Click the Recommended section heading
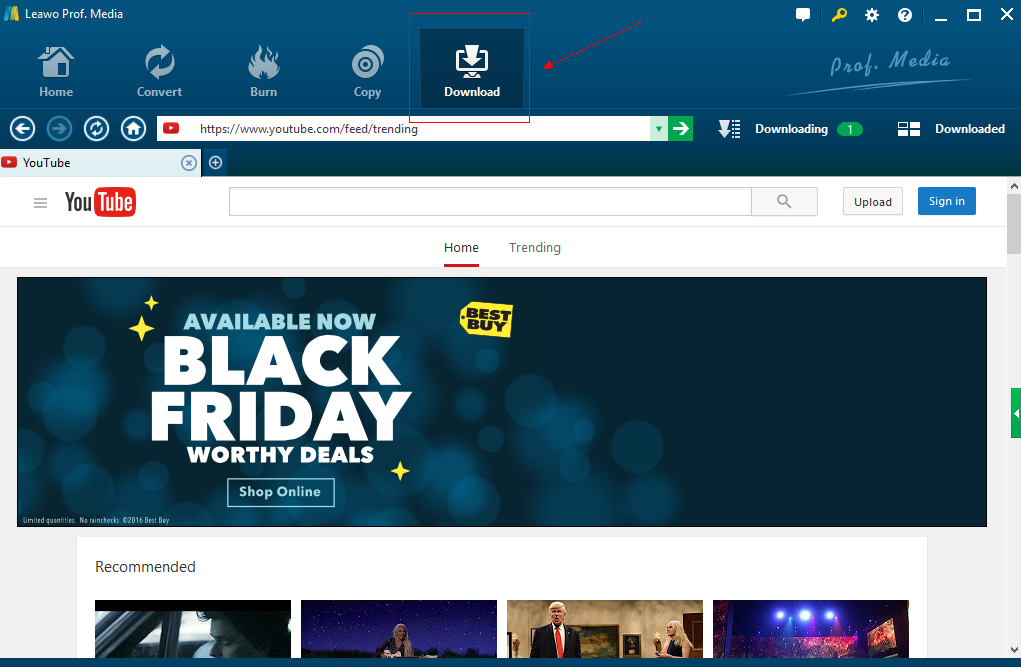Image resolution: width=1021 pixels, height=667 pixels. (145, 567)
